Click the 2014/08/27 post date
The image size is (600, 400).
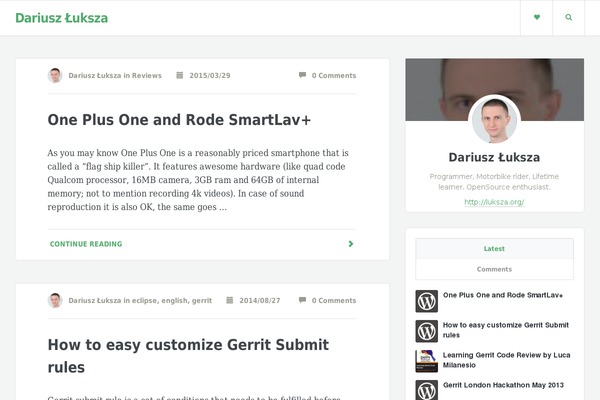coord(260,300)
